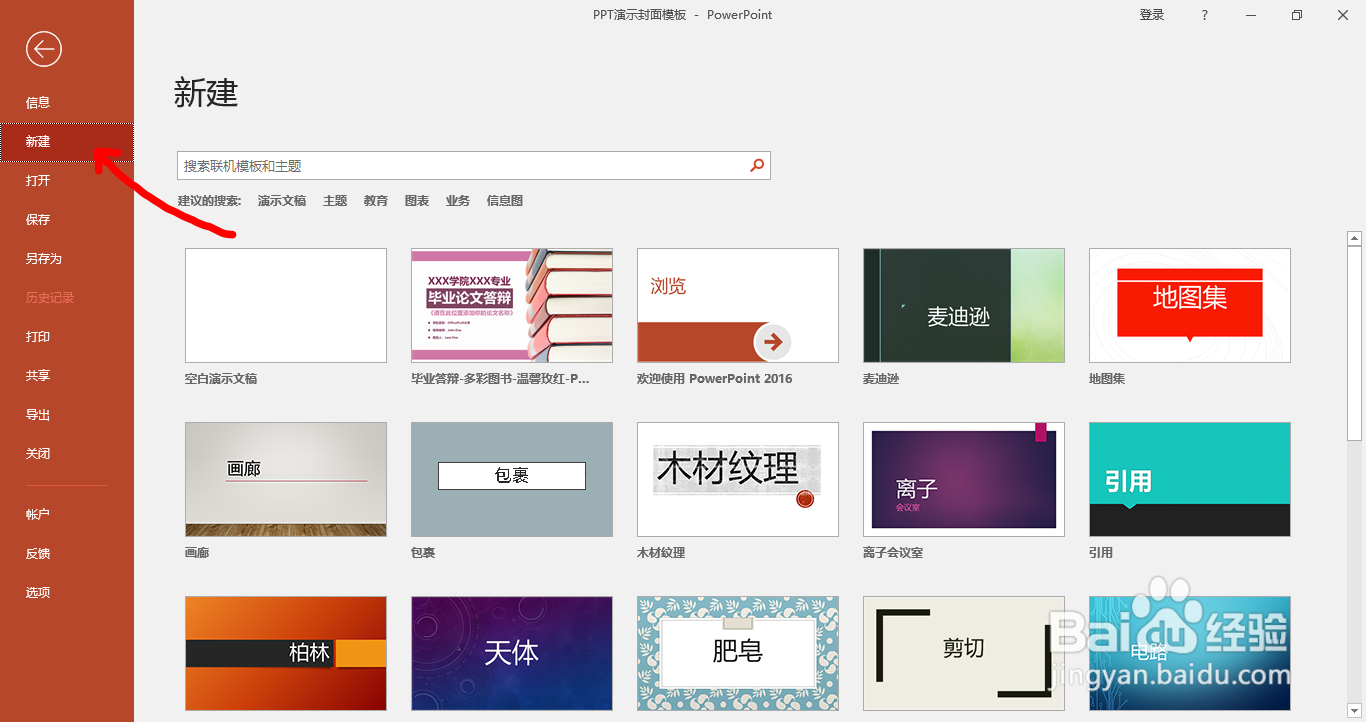The height and width of the screenshot is (722, 1366).
Task: Click the help question mark icon
Action: click(x=1205, y=15)
